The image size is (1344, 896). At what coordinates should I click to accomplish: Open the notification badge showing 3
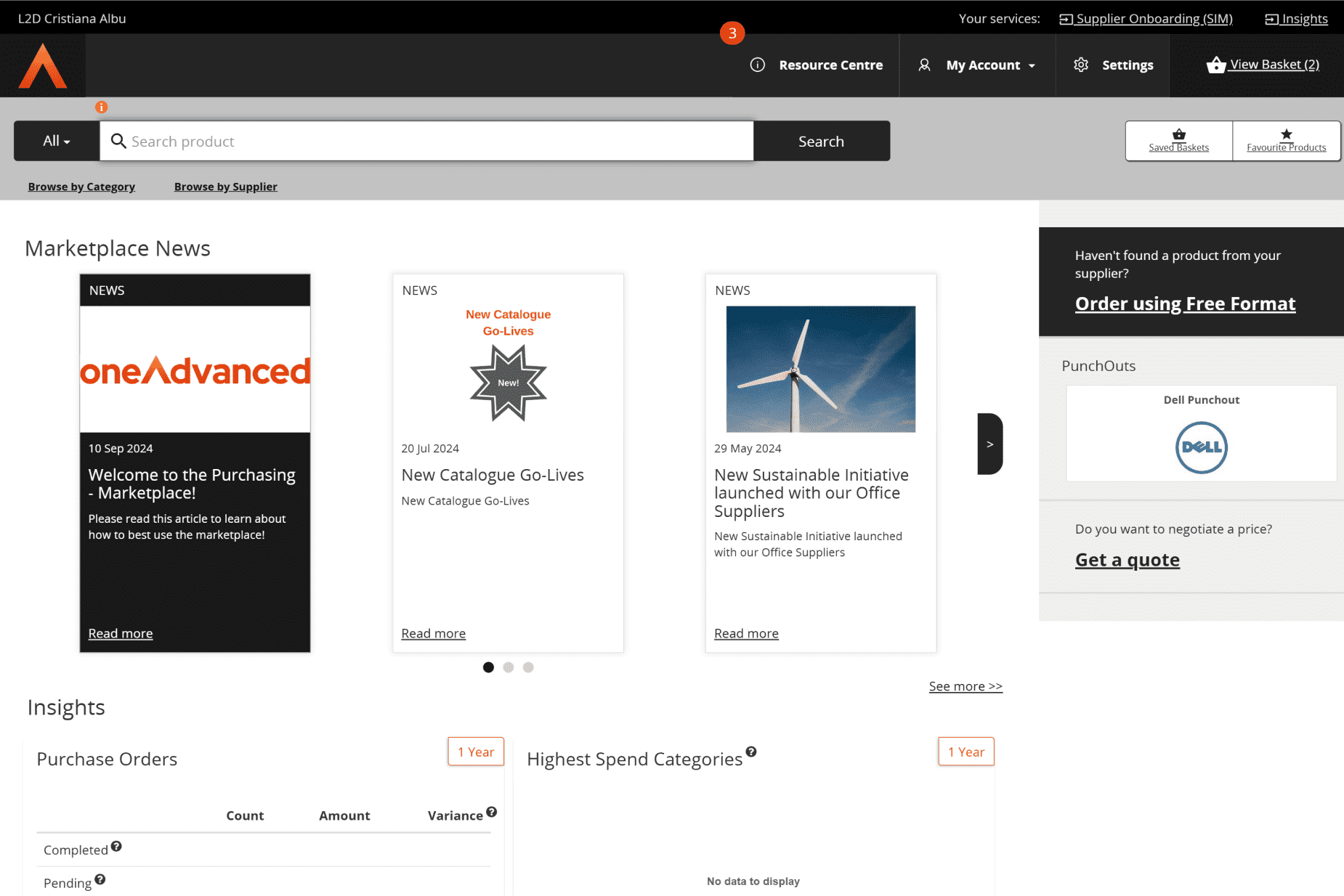(x=732, y=33)
